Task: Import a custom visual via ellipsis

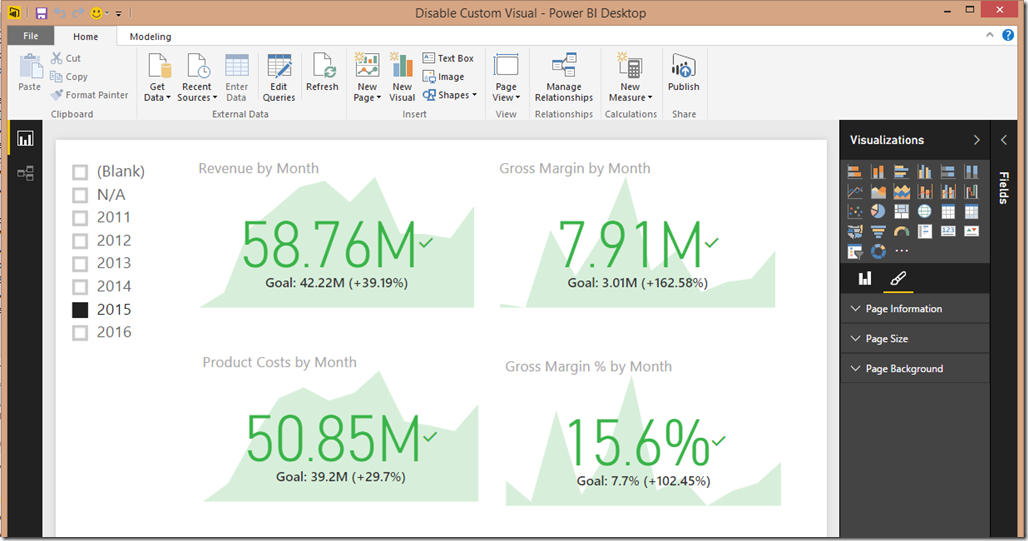Action: point(902,250)
